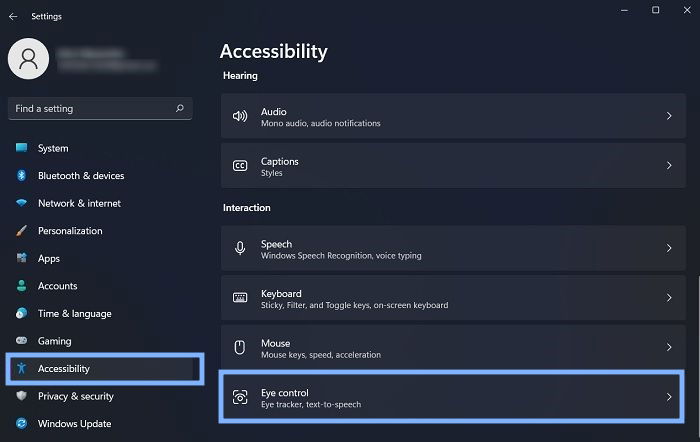Click the user profile avatar
Screen dimensions: 700x442
[x=29, y=59]
